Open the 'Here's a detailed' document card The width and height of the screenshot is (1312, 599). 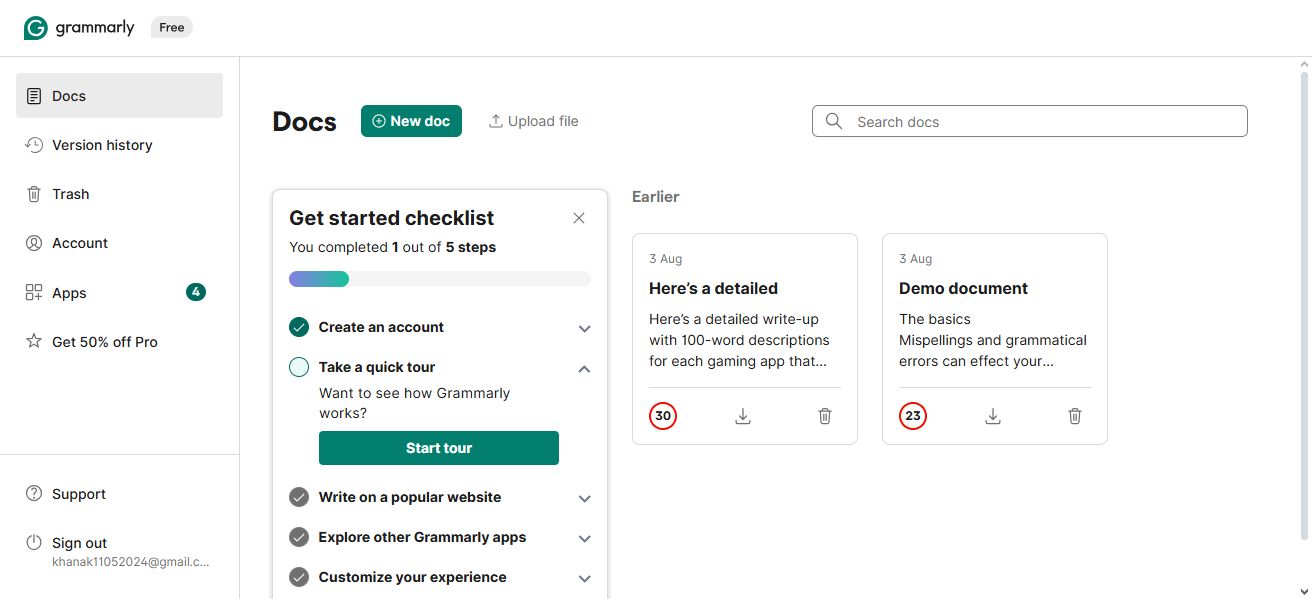point(745,339)
